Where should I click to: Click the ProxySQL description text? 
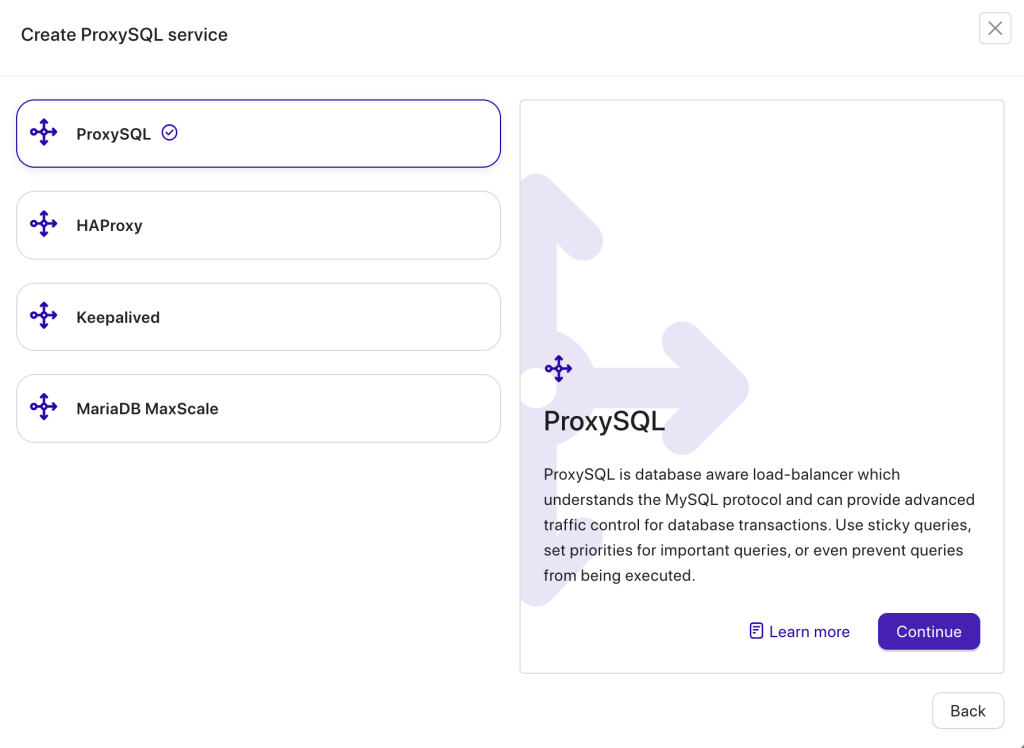(x=758, y=524)
